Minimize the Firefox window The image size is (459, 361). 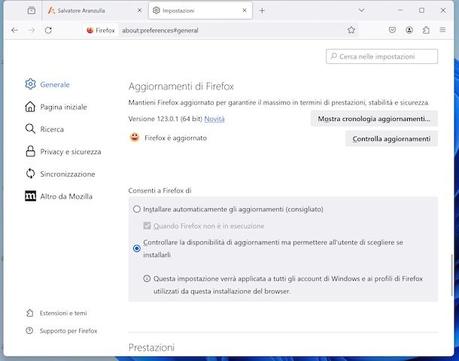(x=400, y=11)
